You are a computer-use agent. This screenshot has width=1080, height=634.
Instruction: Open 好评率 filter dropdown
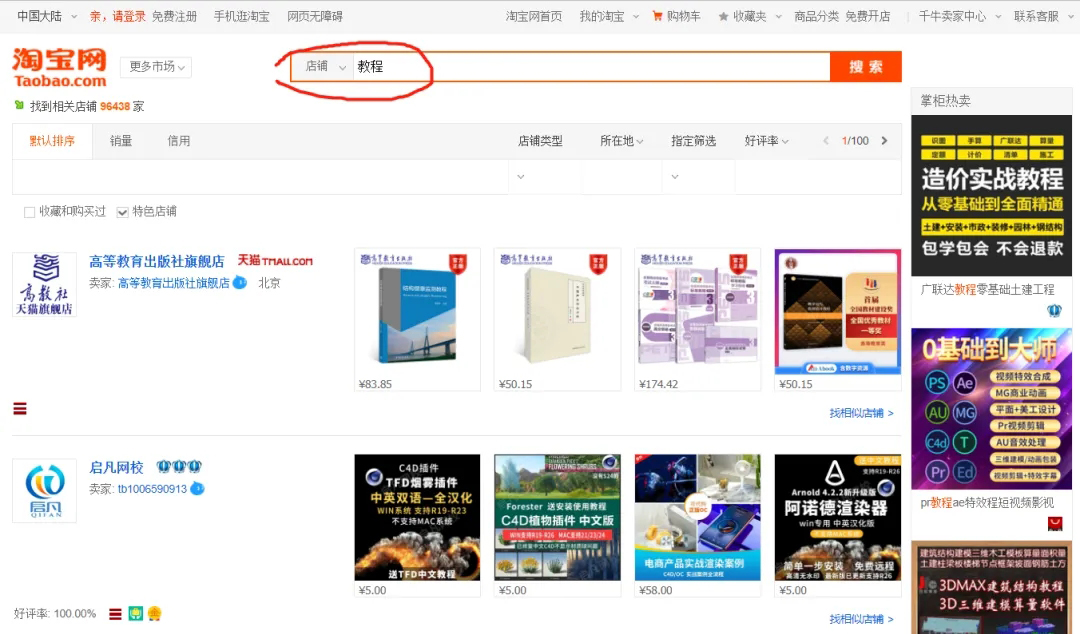click(x=766, y=141)
